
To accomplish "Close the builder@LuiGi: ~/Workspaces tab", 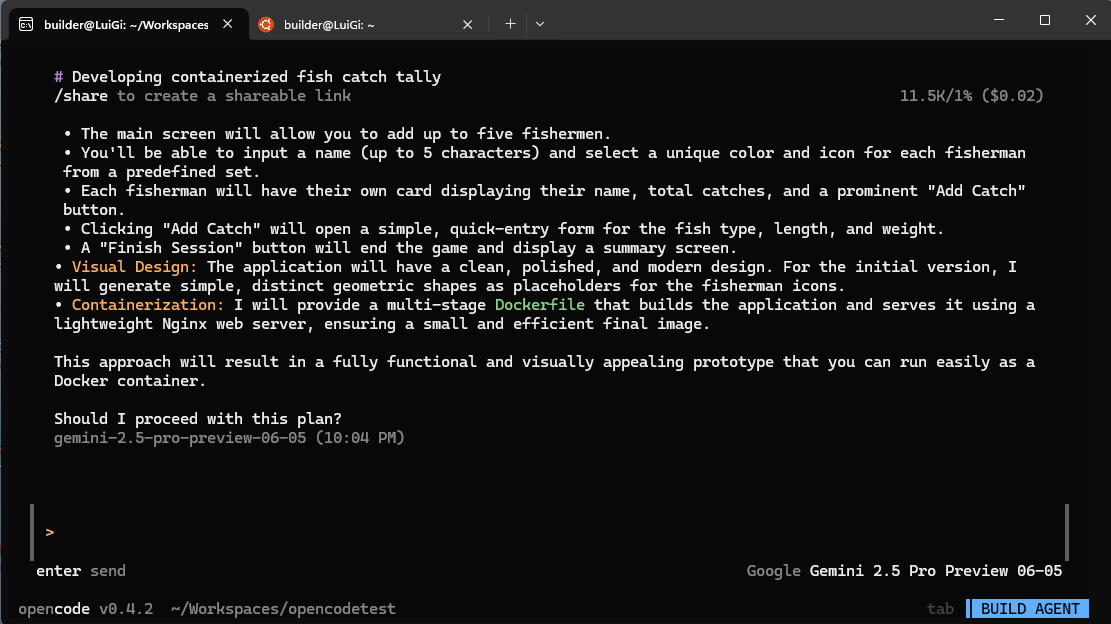I will (x=227, y=24).
